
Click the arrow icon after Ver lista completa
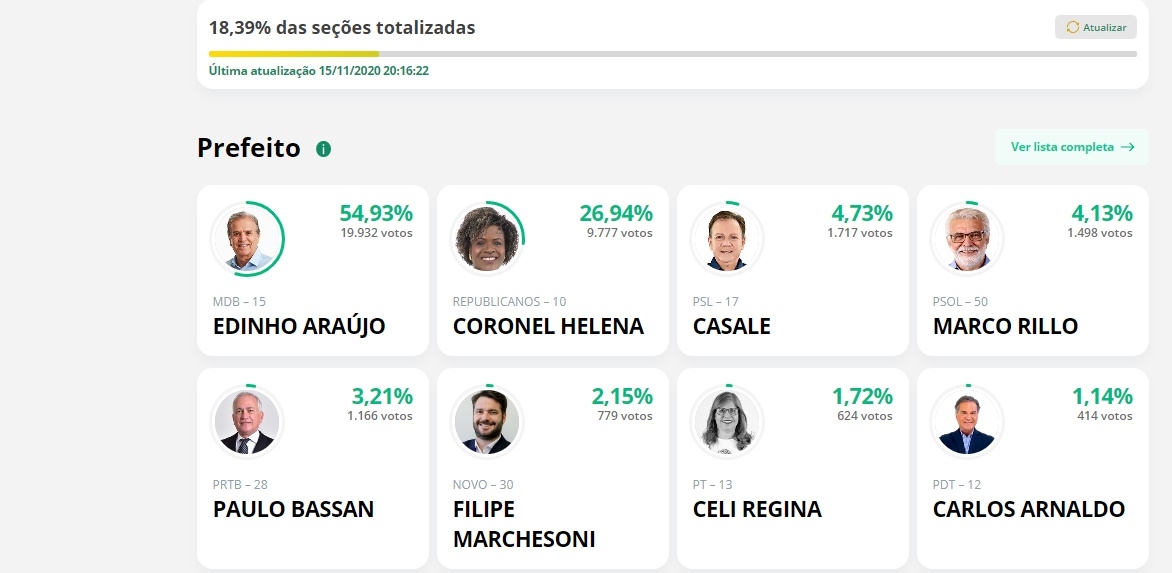click(1127, 147)
